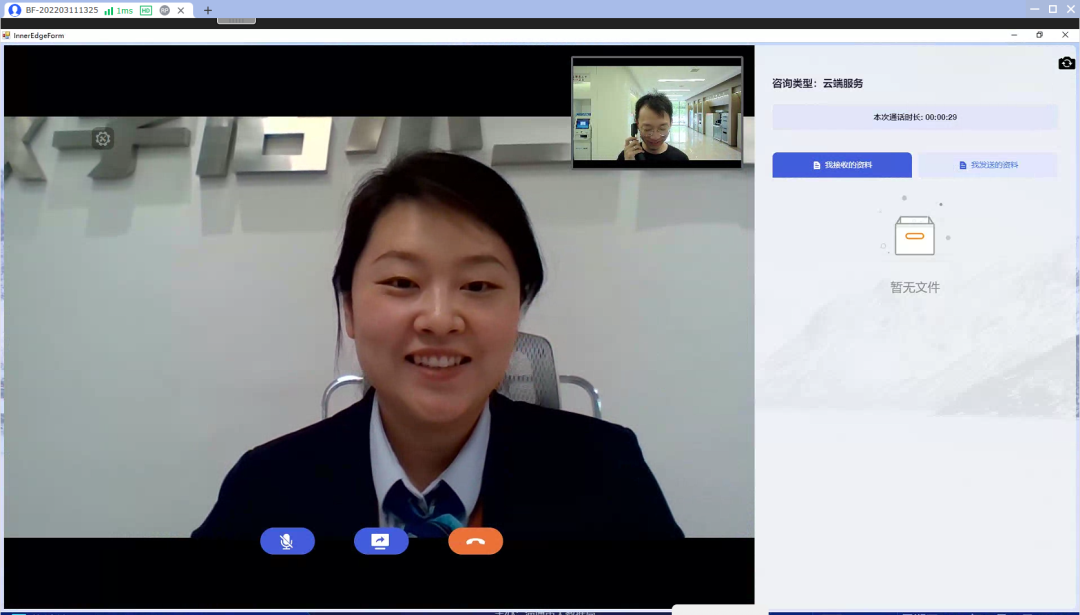Close the BF-202203111325 tab
The image size is (1080, 615).
coord(181,10)
